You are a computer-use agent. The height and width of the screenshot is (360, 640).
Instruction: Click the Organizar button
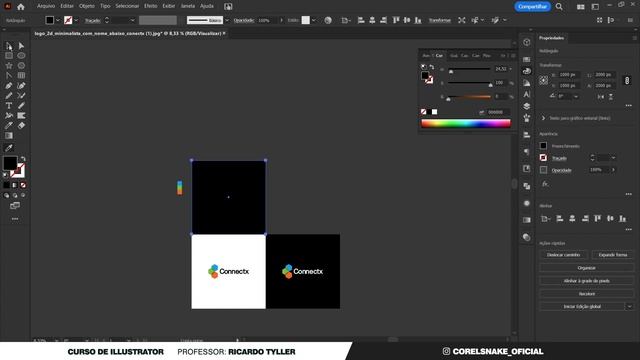click(587, 268)
